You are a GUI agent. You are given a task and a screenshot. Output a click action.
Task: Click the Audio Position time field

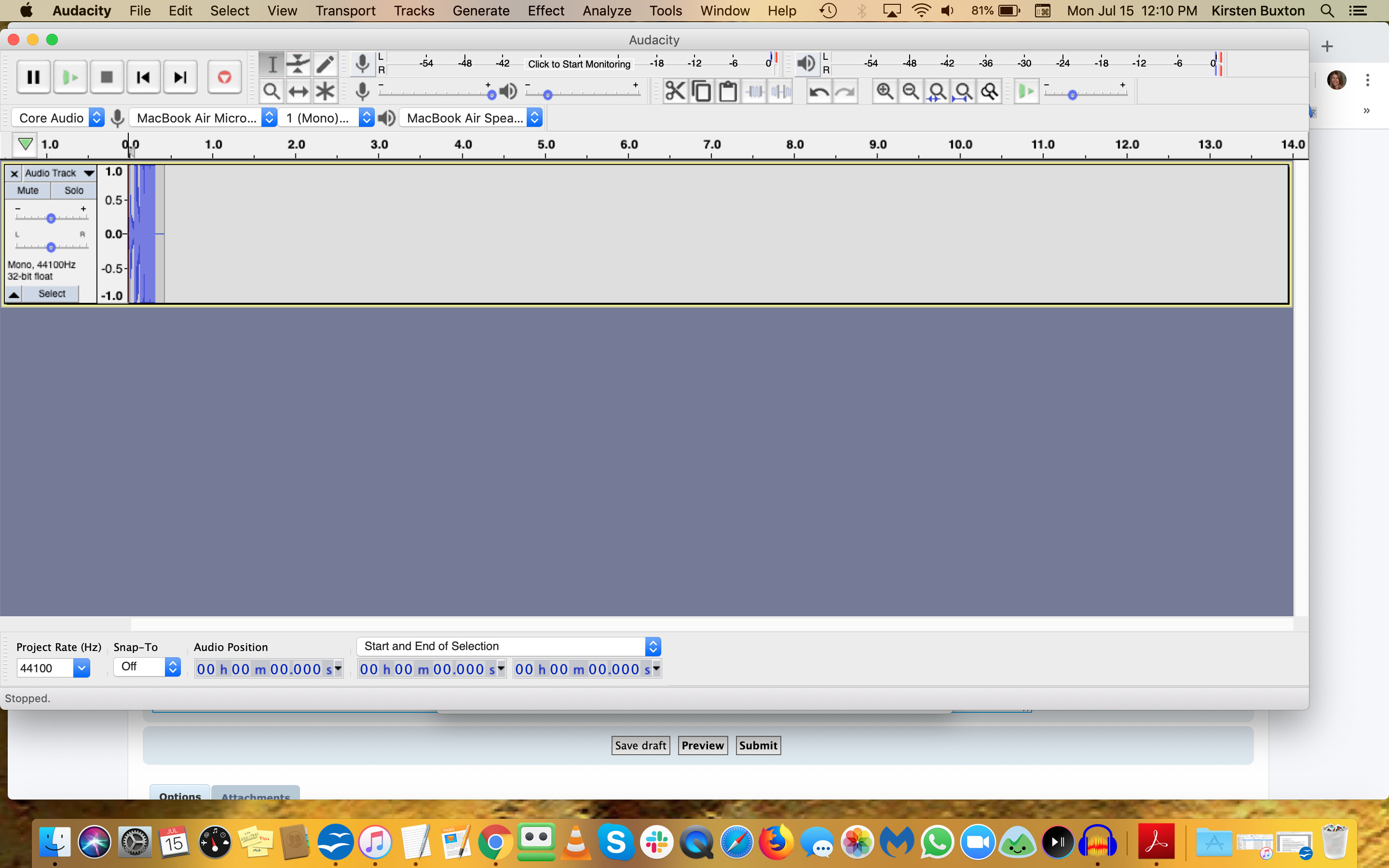pyautogui.click(x=269, y=669)
